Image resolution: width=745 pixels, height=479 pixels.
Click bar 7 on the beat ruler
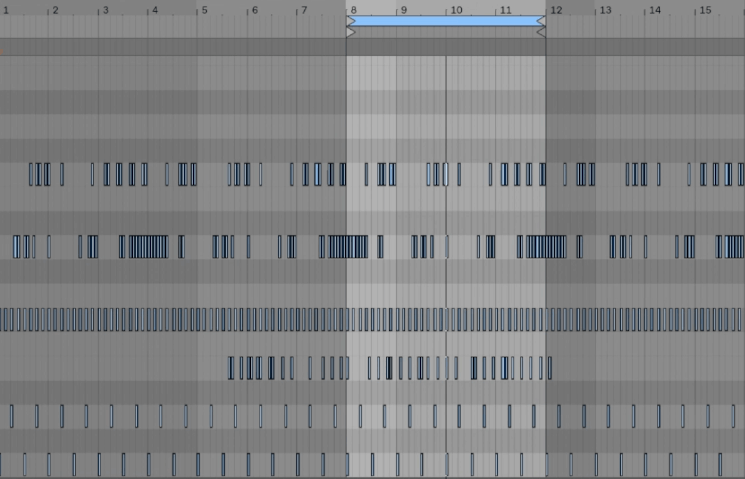[304, 10]
